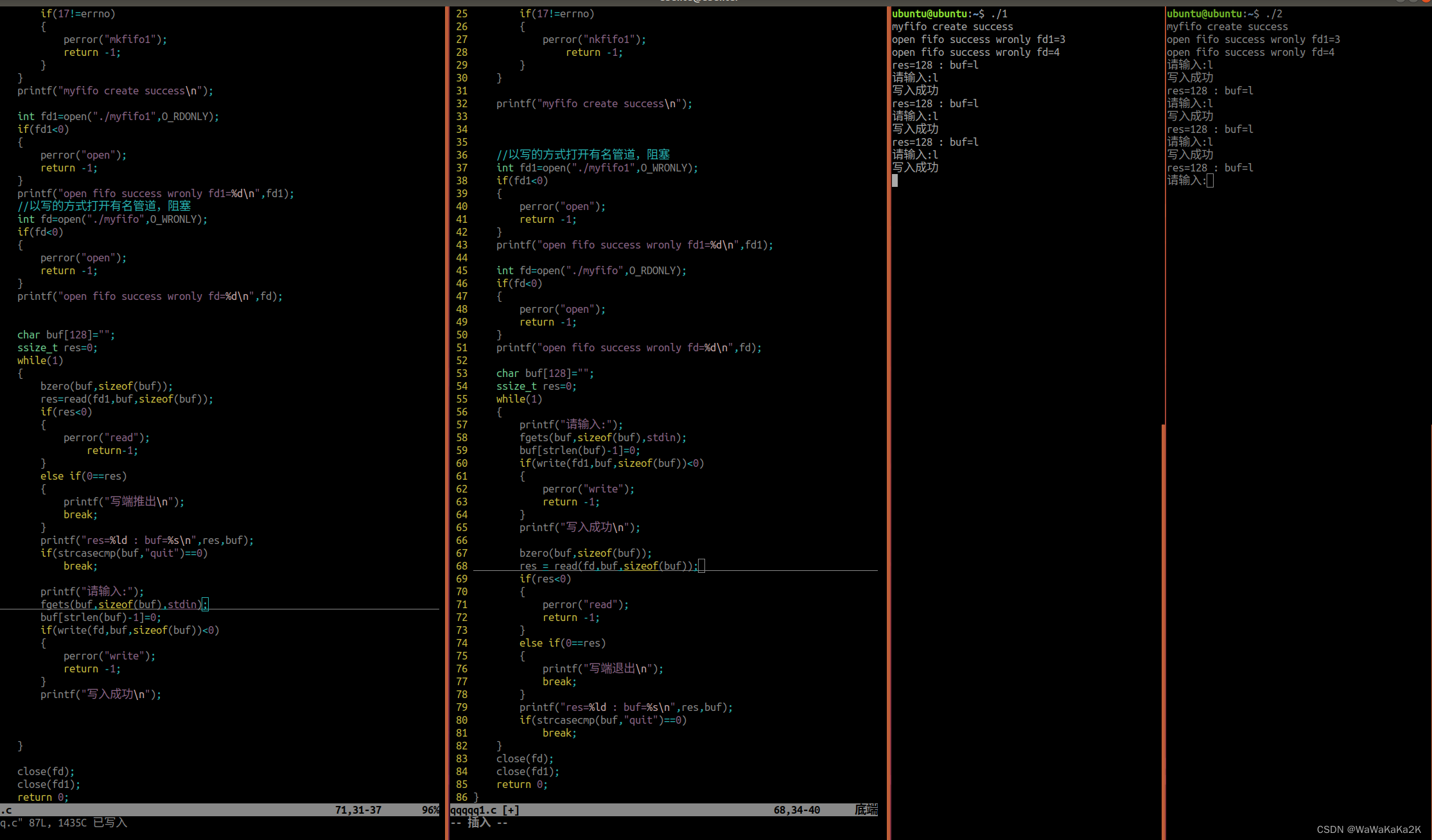The height and width of the screenshot is (840, 1432).
Task: Click the orange close button at window top-right
Action: pyautogui.click(x=1426, y=2)
